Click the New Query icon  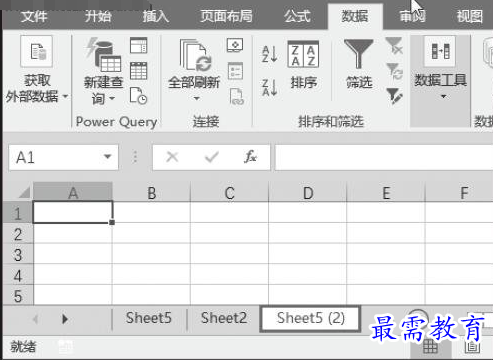[x=104, y=56]
